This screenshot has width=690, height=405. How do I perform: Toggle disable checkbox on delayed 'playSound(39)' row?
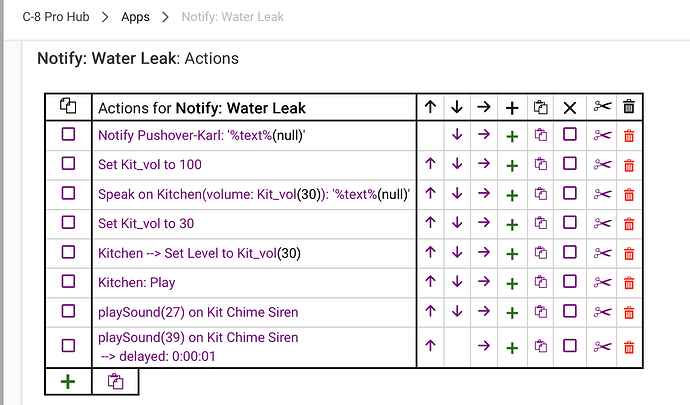click(570, 346)
